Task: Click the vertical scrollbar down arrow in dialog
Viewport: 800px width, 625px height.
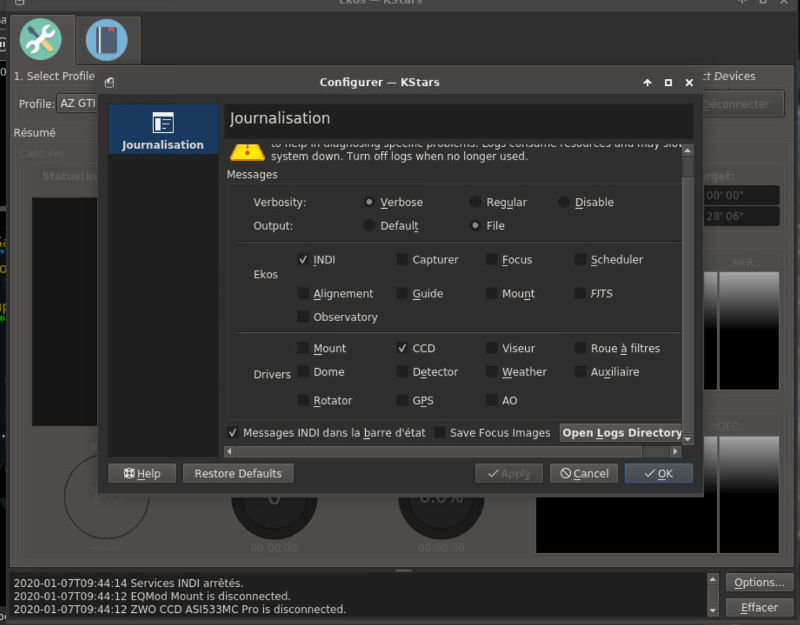Action: pos(688,439)
